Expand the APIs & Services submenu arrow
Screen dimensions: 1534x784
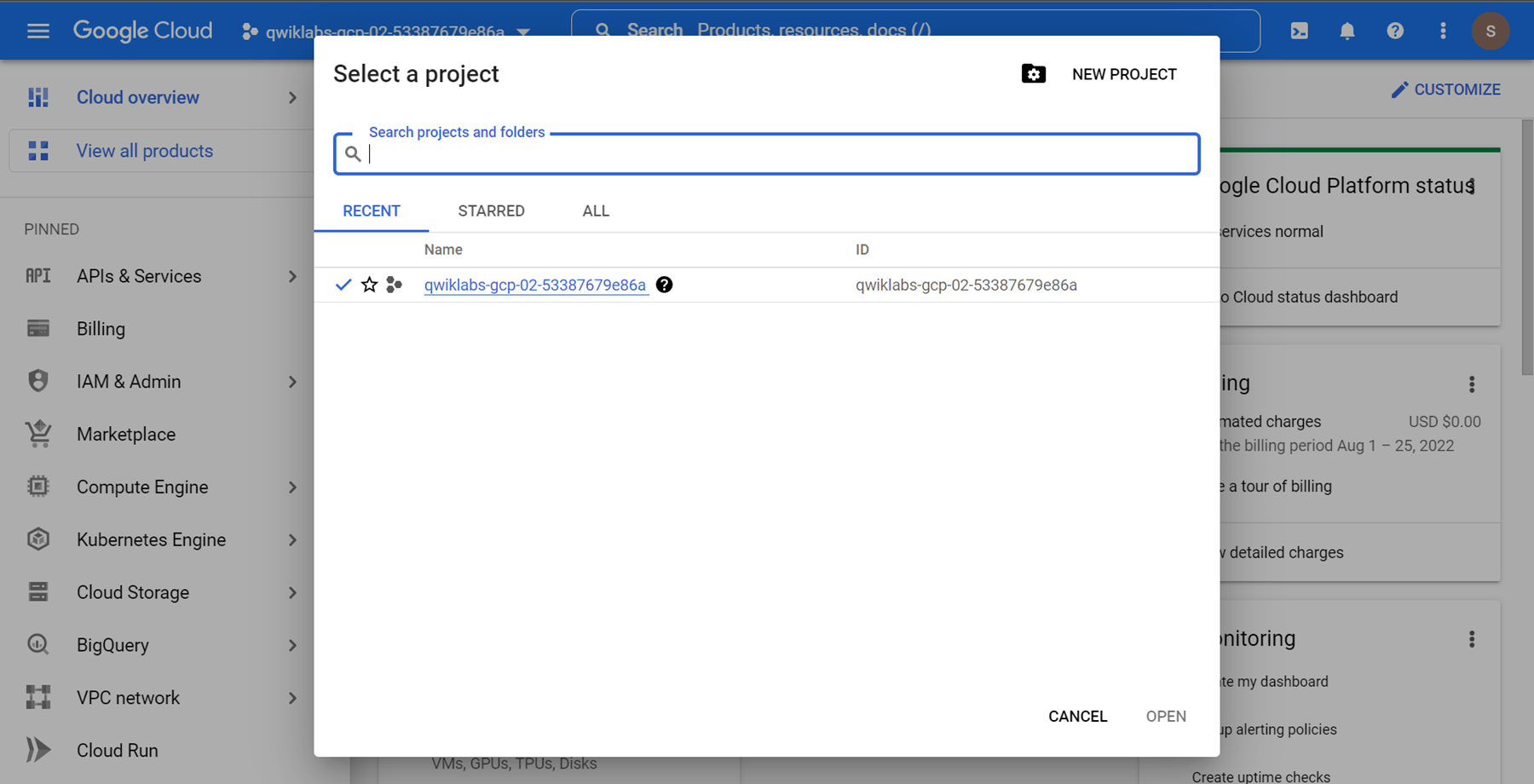(292, 277)
